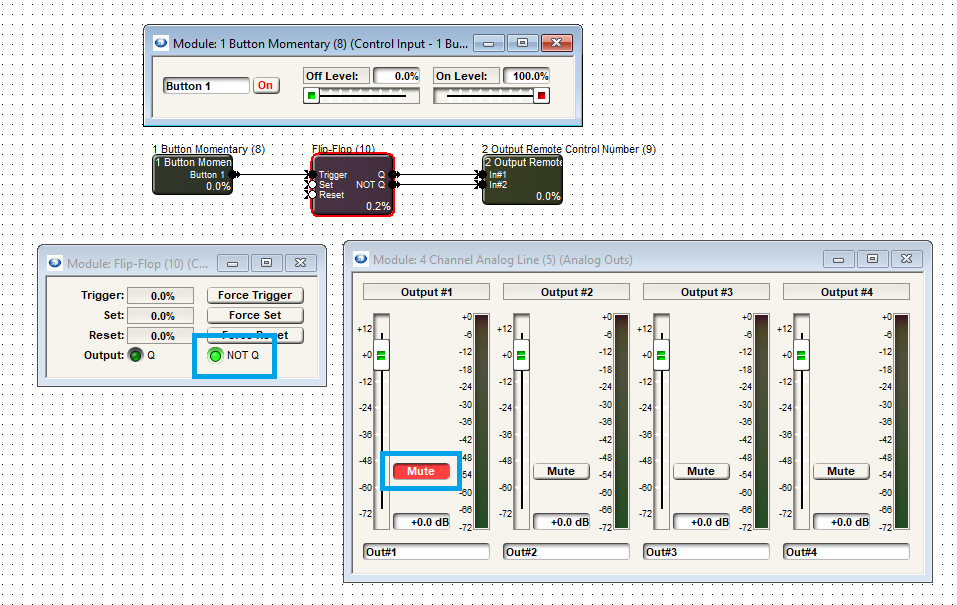Select the 1 Button Momentary module block

[192, 175]
